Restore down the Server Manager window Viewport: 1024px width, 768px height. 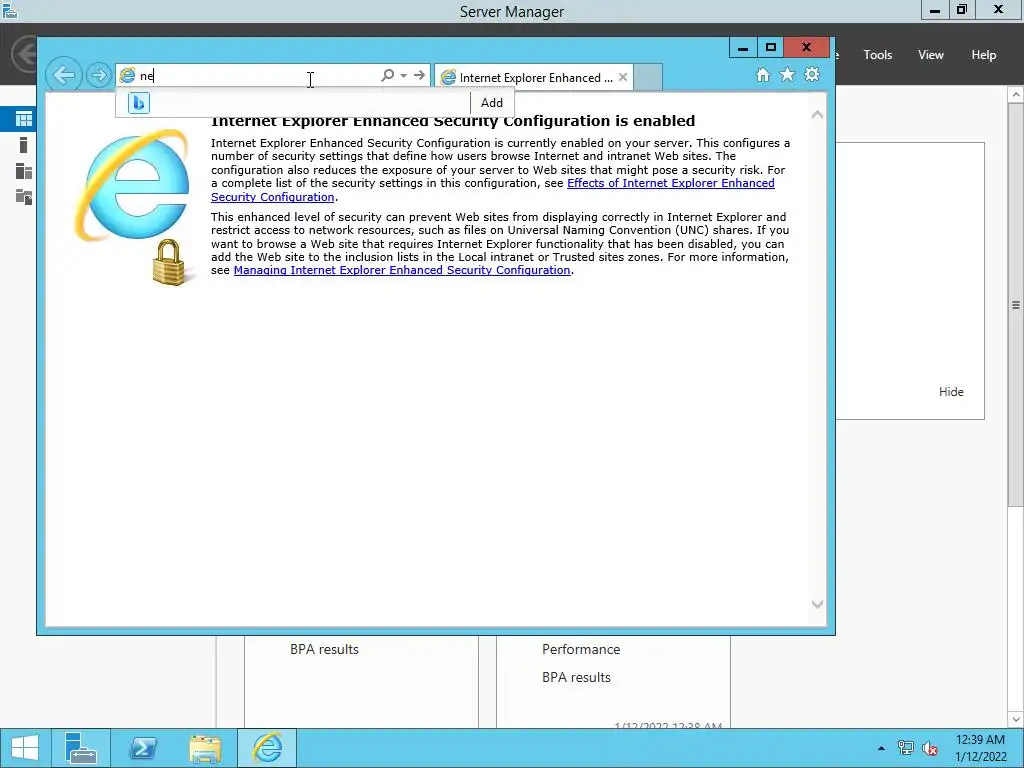961,10
